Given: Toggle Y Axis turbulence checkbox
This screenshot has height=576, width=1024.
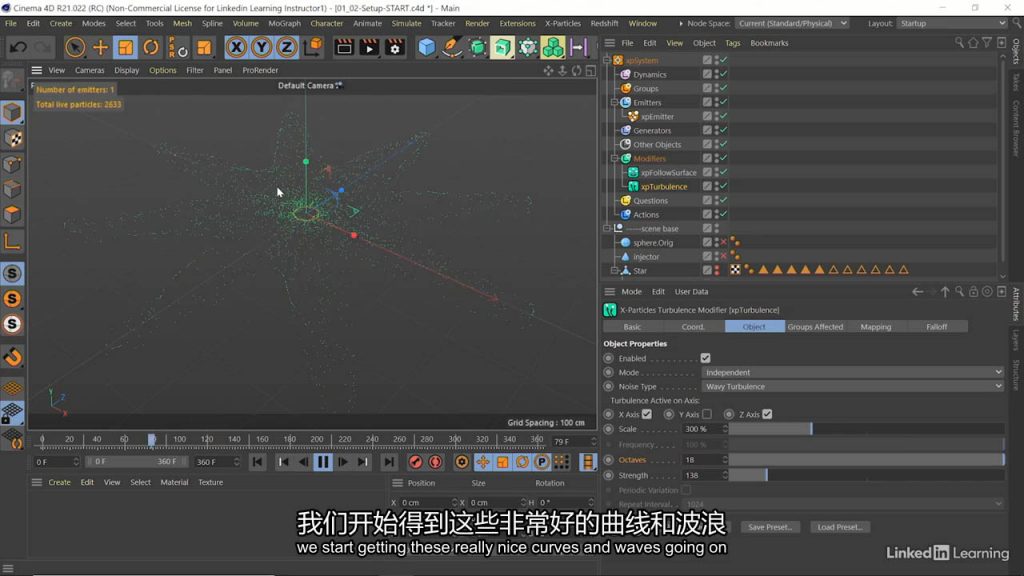Looking at the screenshot, I should 707,414.
